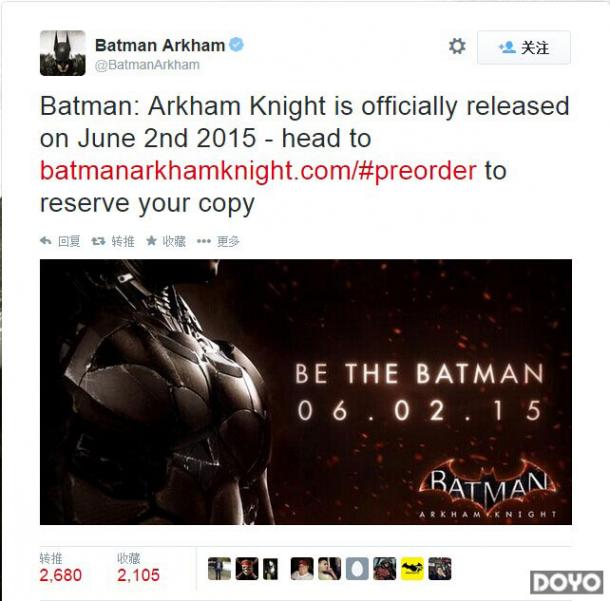Click the reply arrow icon
The height and width of the screenshot is (601, 610).
[46, 241]
